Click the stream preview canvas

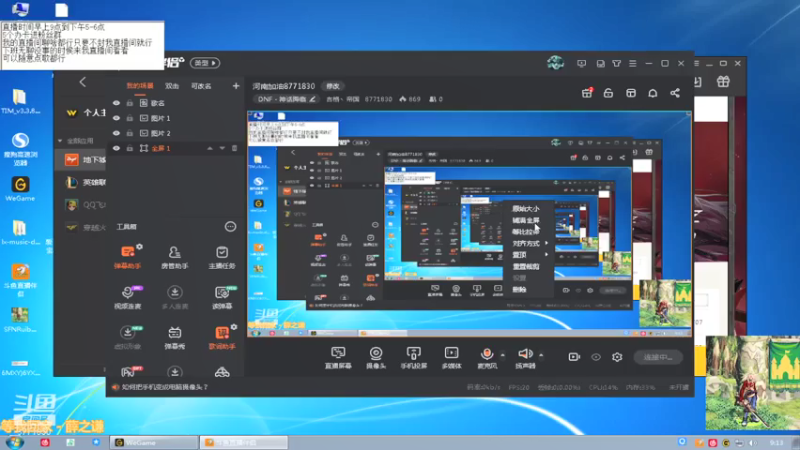click(469, 224)
